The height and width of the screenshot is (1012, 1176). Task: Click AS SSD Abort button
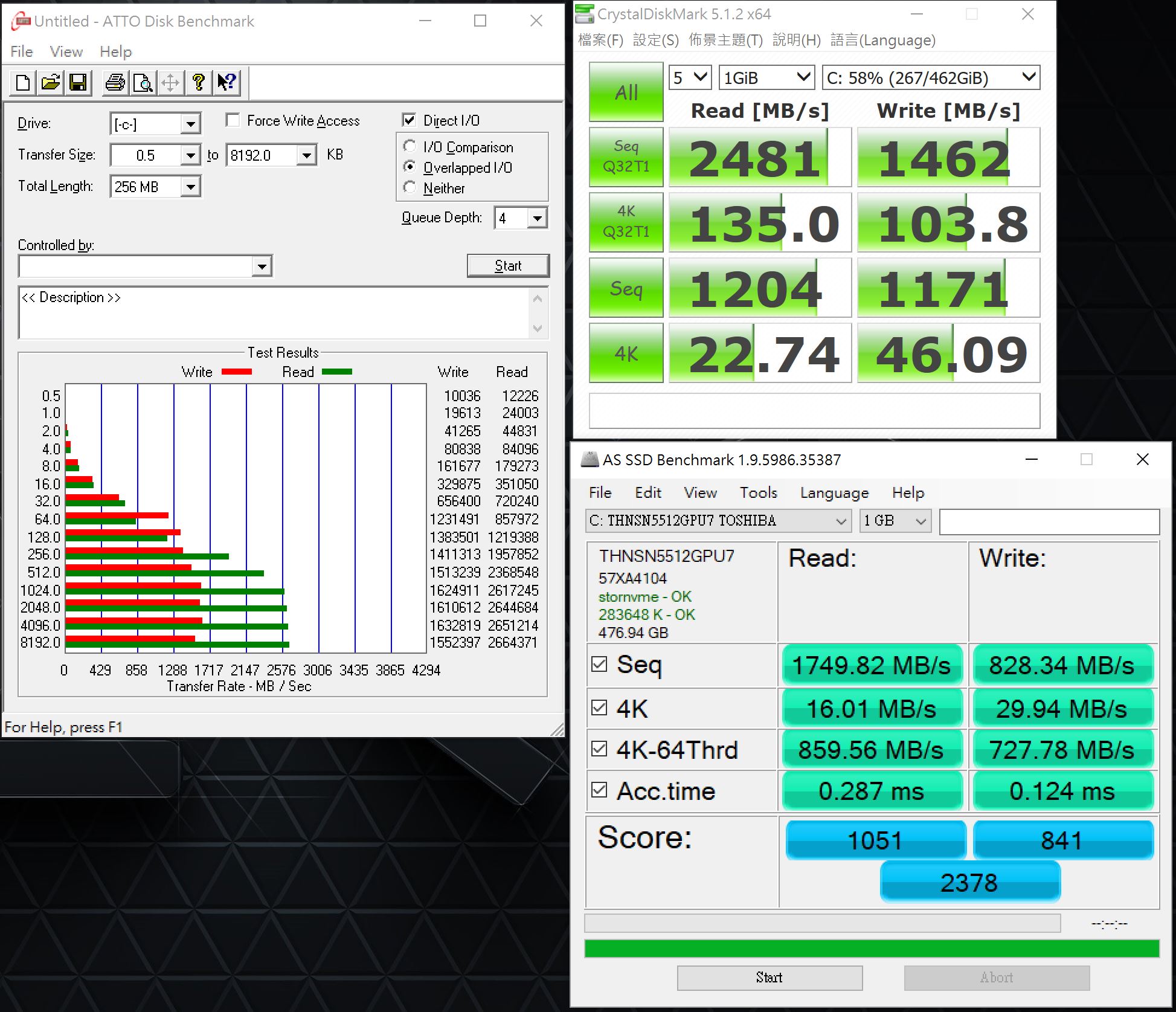click(997, 978)
